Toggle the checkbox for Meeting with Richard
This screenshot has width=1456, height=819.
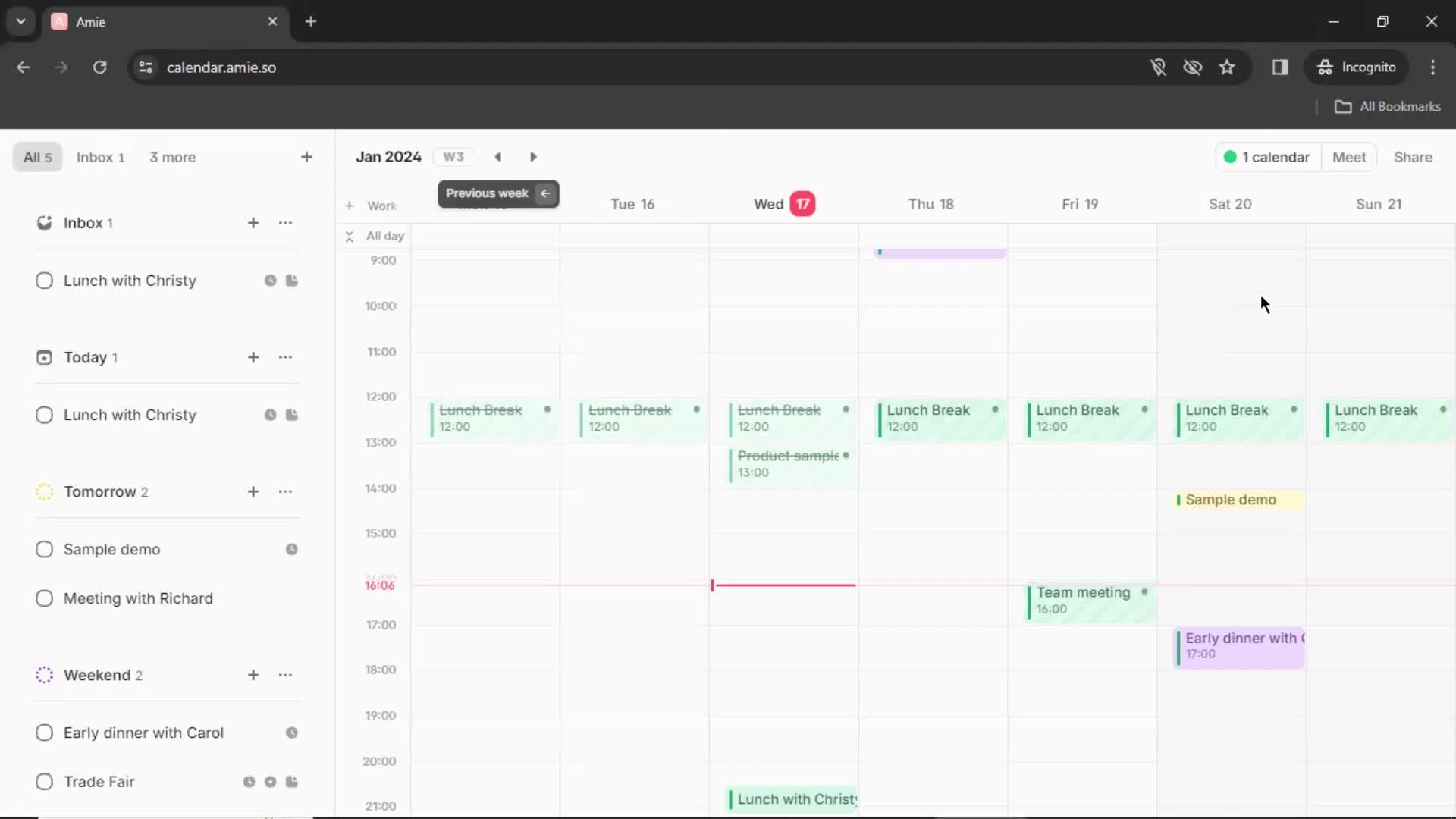click(43, 598)
